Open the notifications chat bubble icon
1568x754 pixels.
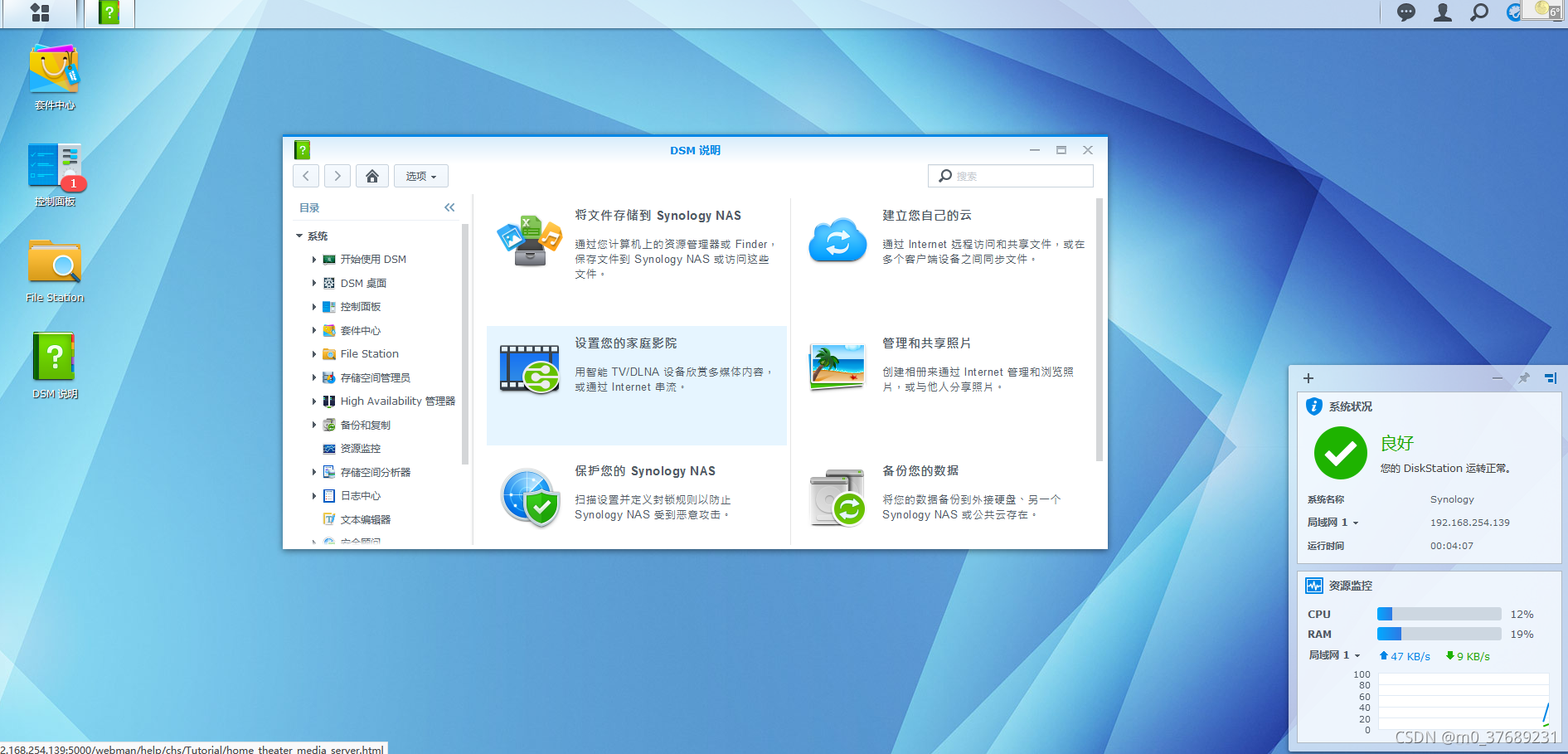(x=1405, y=12)
